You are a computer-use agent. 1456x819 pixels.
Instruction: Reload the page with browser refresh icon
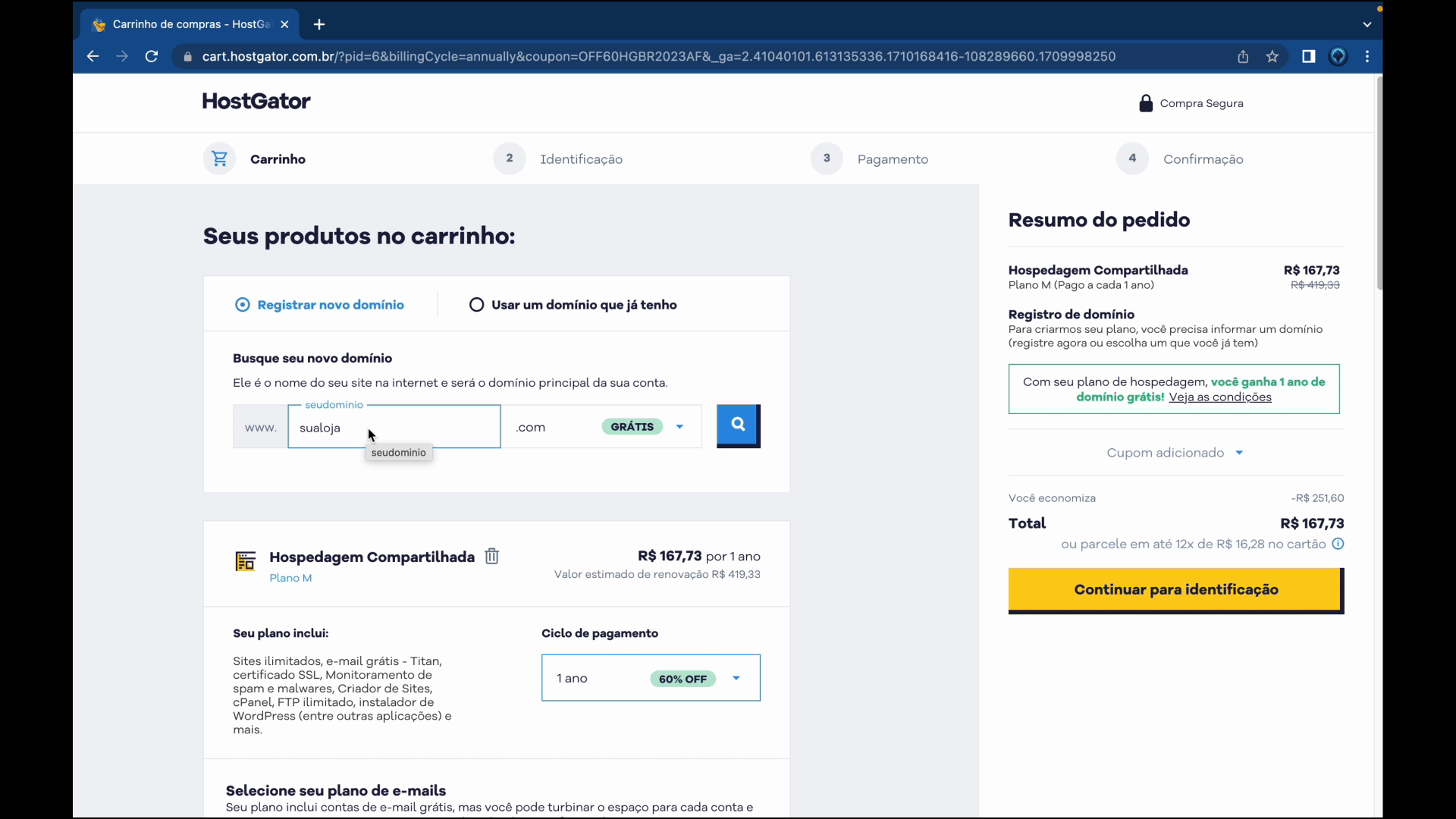click(152, 56)
